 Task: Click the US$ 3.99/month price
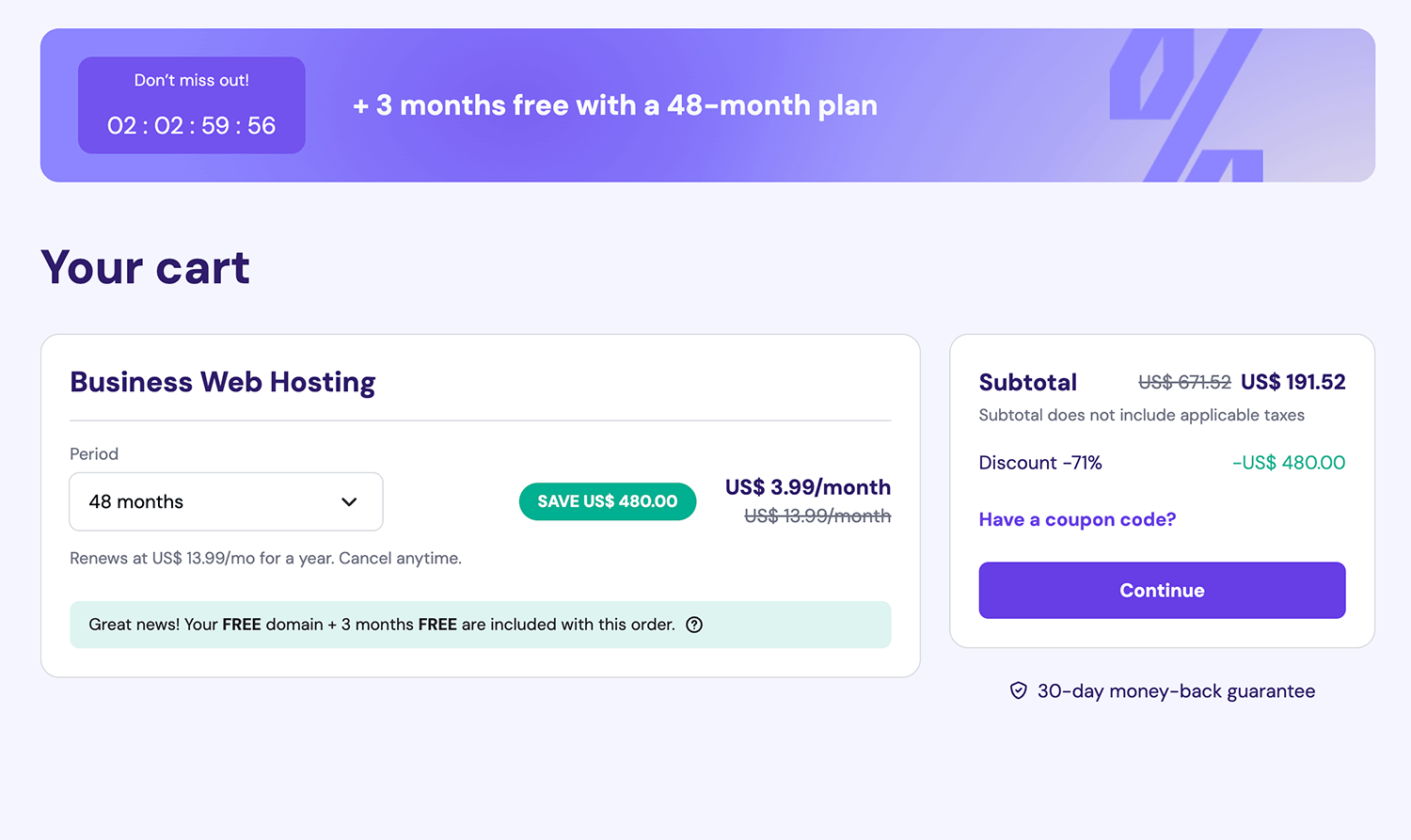point(807,487)
